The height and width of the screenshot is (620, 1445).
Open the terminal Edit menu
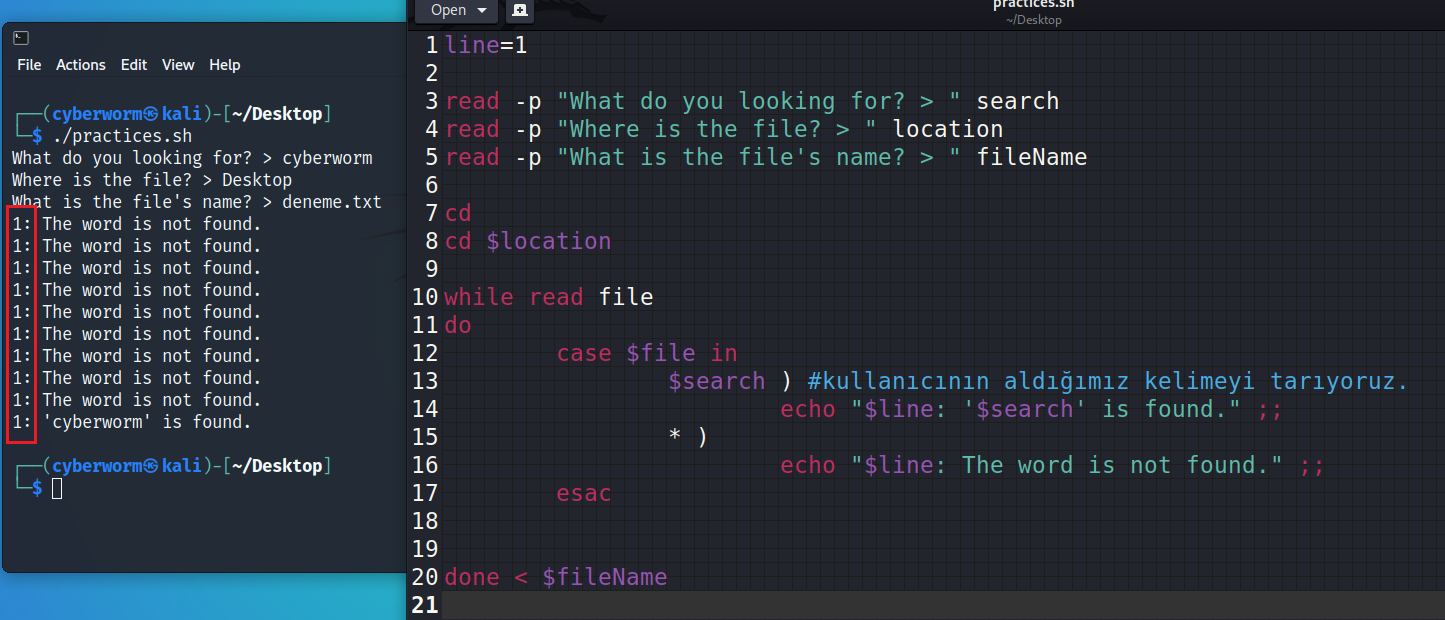click(133, 65)
